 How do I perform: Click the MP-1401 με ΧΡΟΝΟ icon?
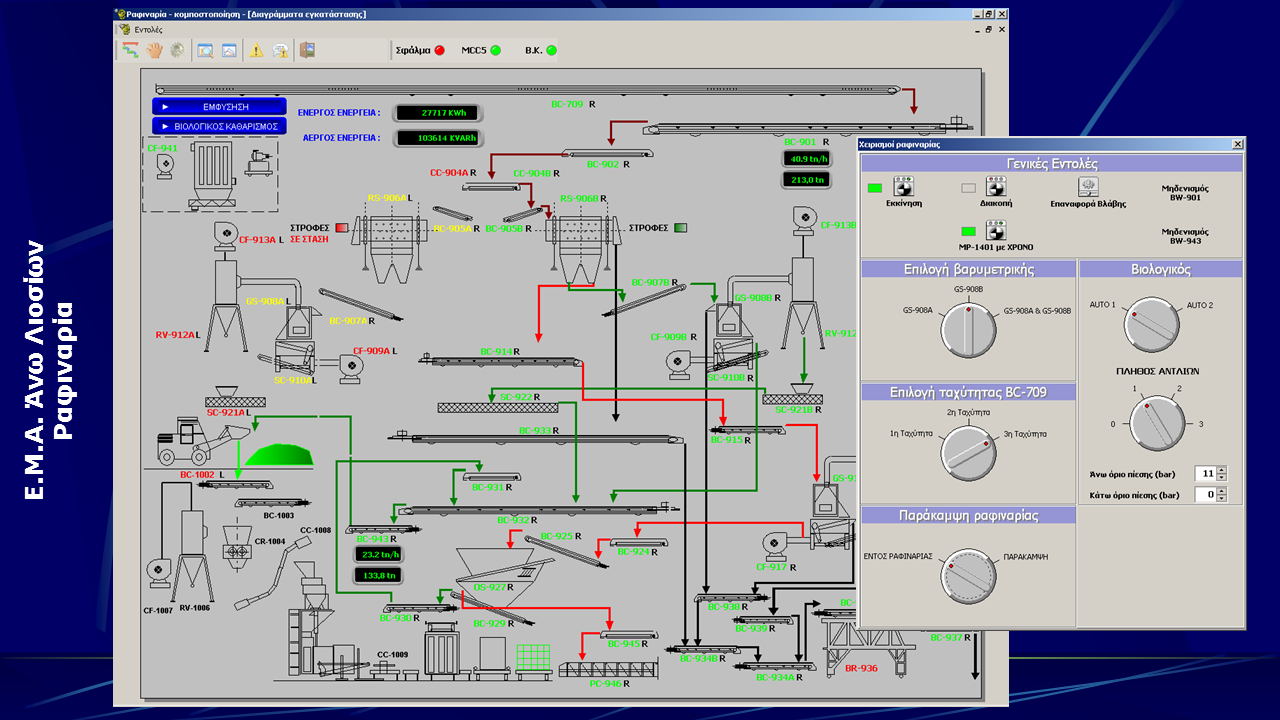[x=996, y=231]
